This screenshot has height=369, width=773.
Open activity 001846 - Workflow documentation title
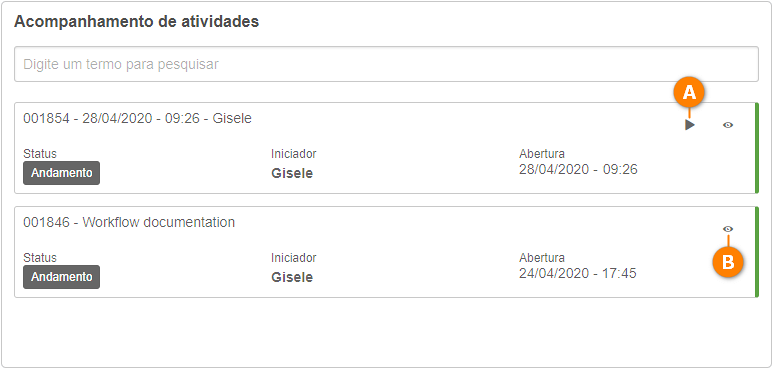click(129, 223)
